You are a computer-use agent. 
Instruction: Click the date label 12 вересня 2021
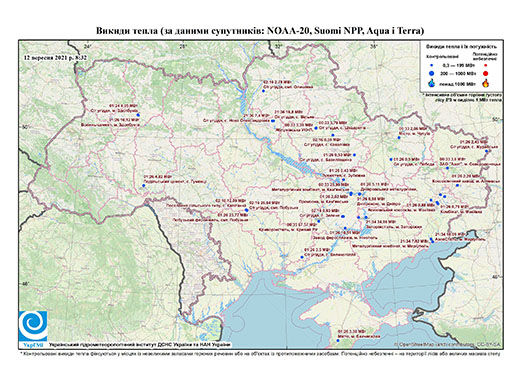(55, 57)
